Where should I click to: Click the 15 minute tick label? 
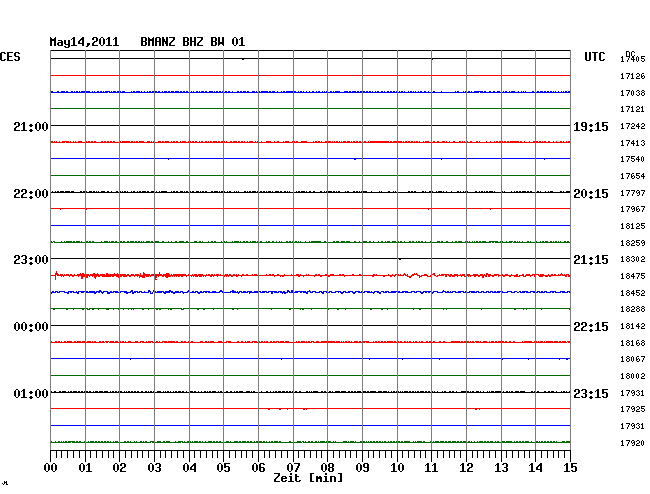click(570, 468)
